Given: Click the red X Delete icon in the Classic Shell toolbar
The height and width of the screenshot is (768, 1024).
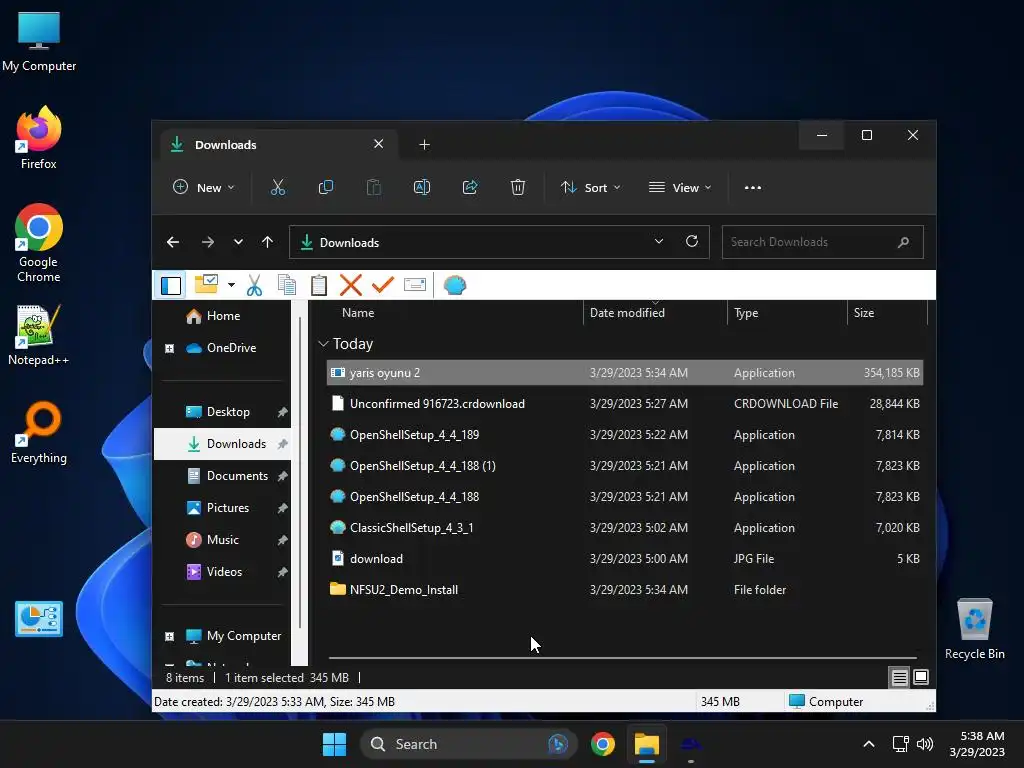Looking at the screenshot, I should click(x=351, y=285).
